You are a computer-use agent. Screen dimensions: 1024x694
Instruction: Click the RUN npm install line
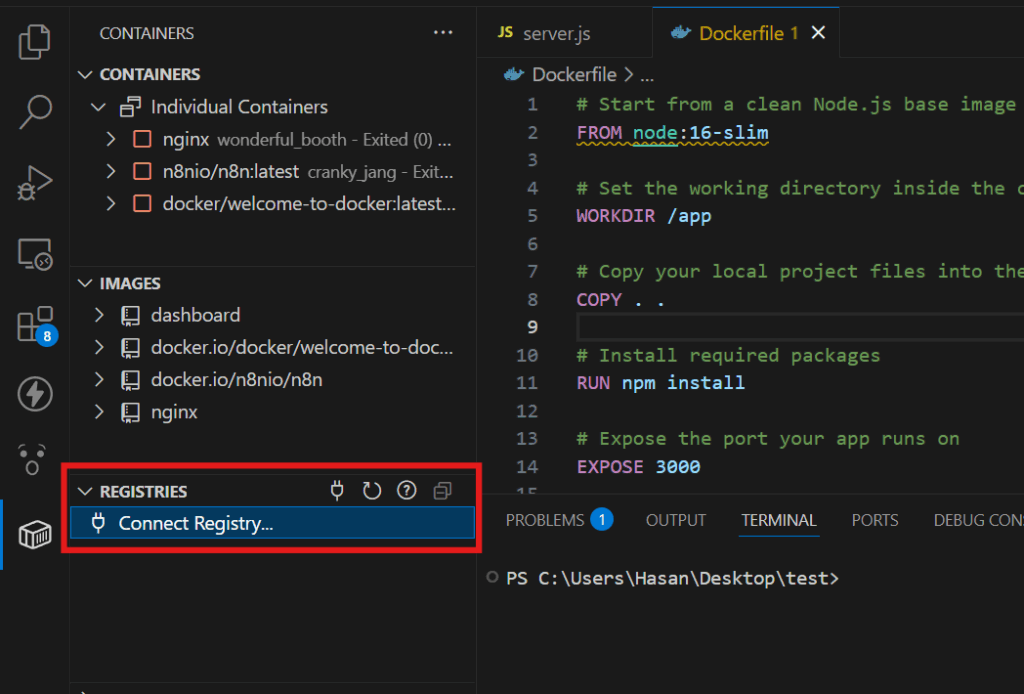click(x=660, y=383)
